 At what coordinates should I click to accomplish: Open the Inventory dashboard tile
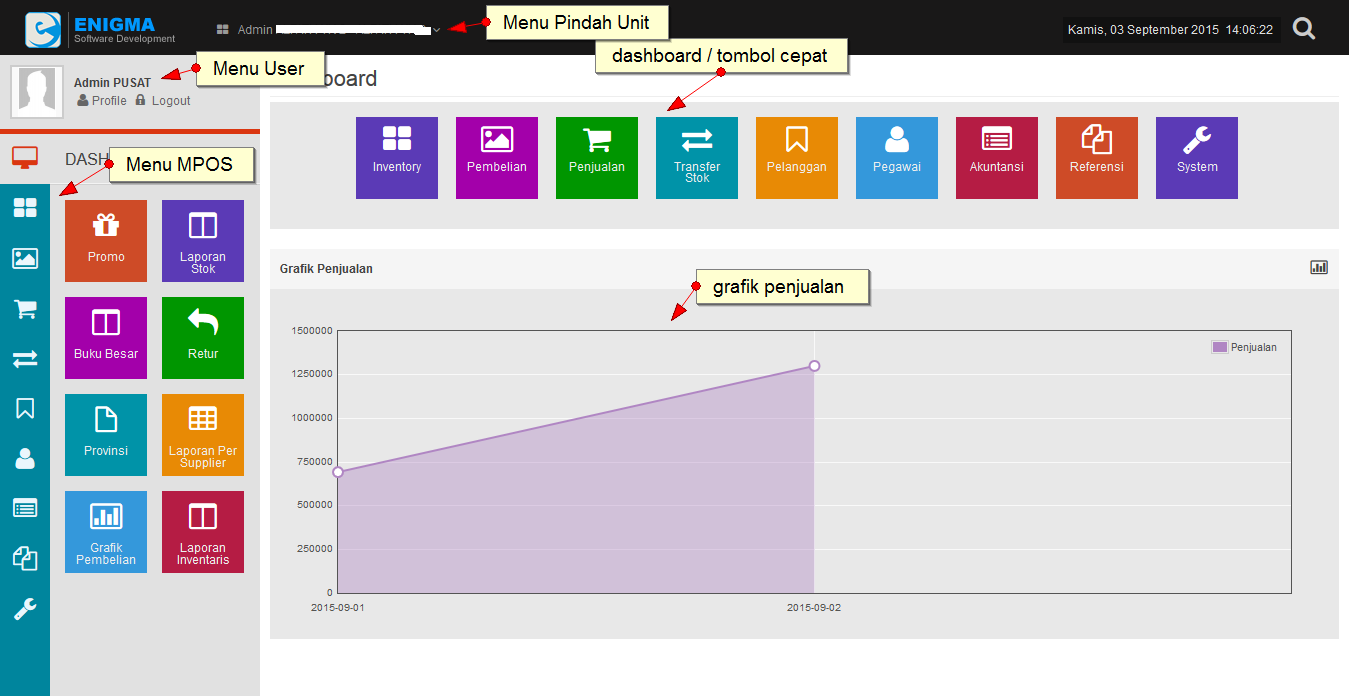(397, 158)
